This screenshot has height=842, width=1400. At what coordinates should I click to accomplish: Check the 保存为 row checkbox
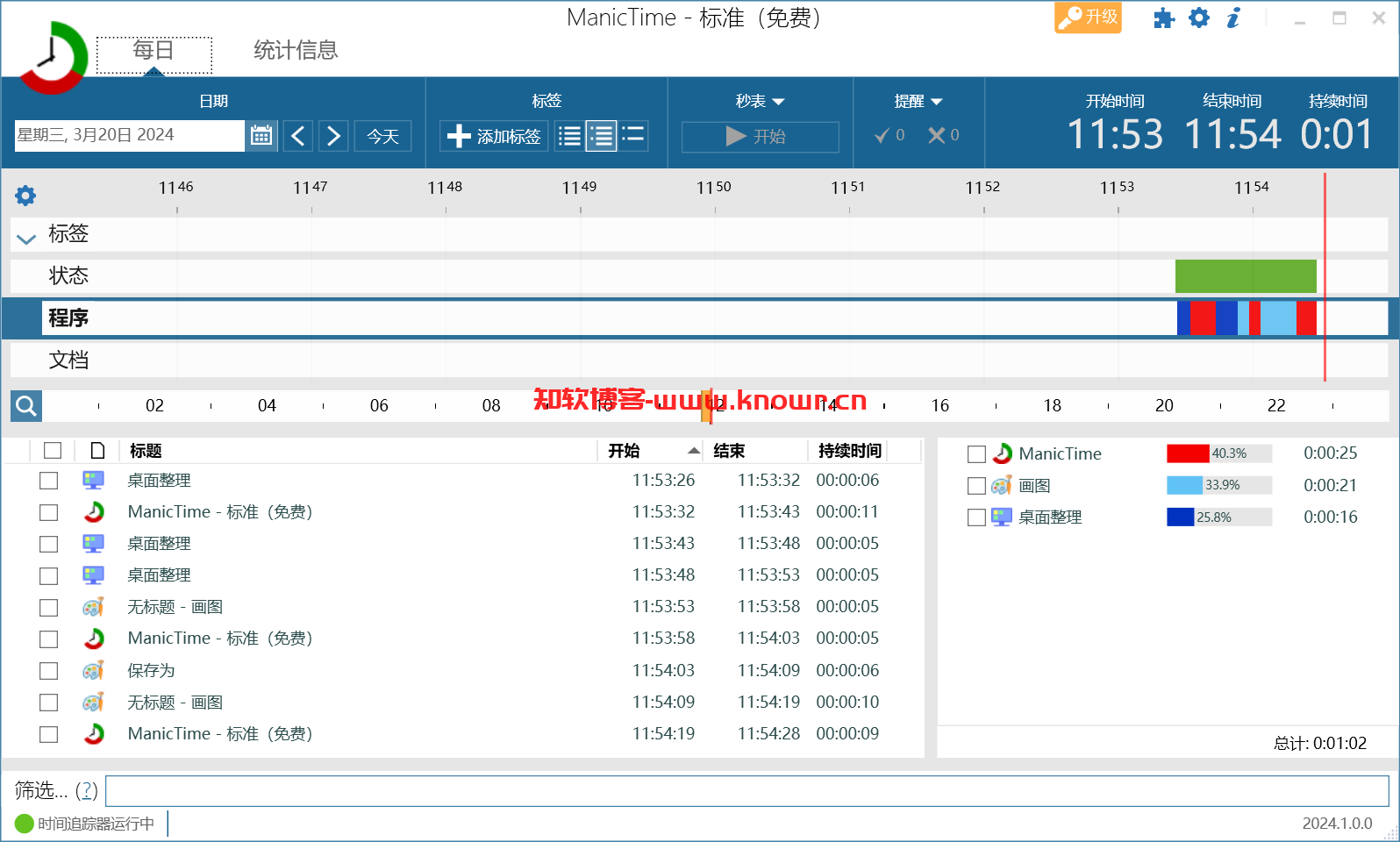click(x=48, y=671)
